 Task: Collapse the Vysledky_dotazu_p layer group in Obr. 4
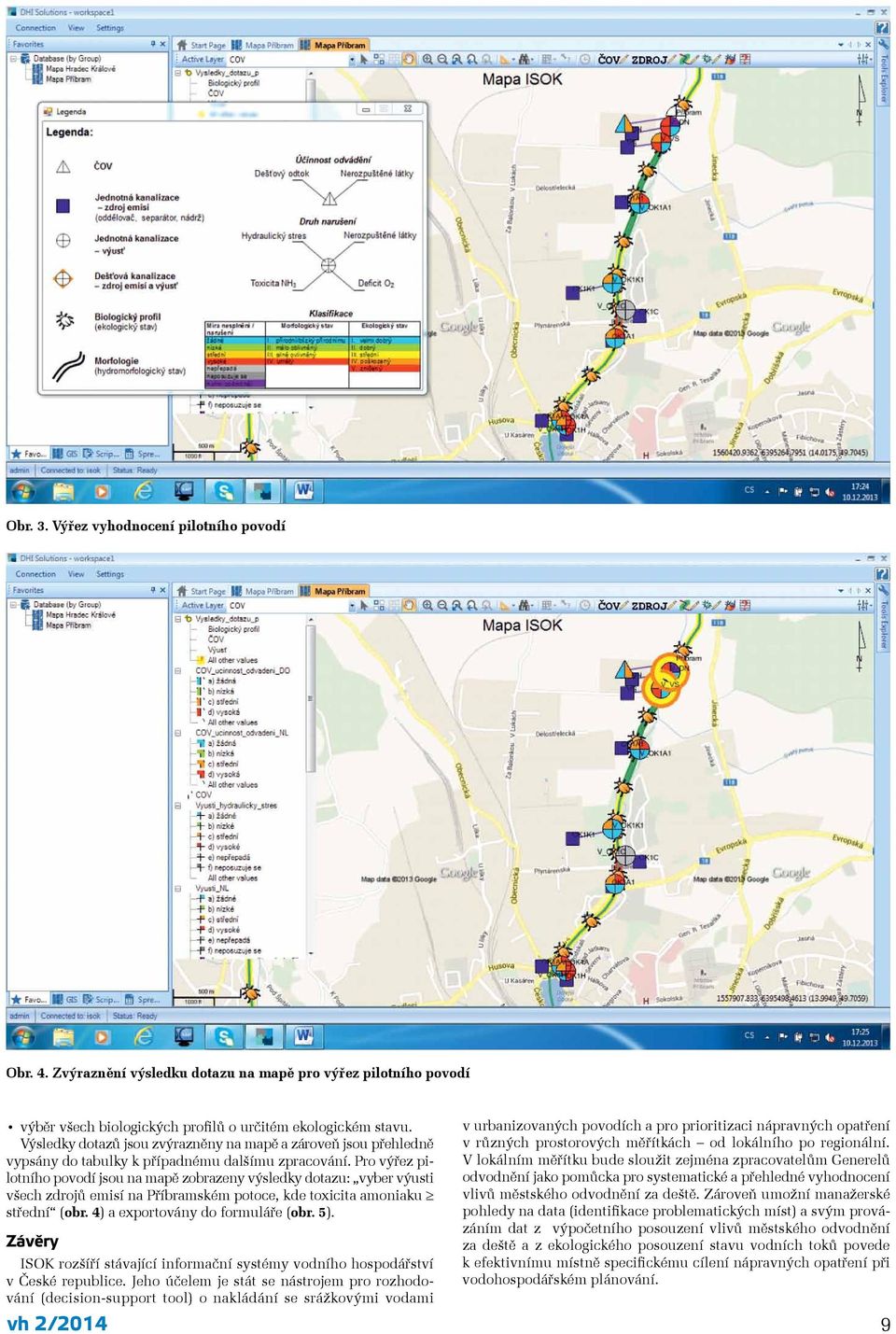point(177,619)
